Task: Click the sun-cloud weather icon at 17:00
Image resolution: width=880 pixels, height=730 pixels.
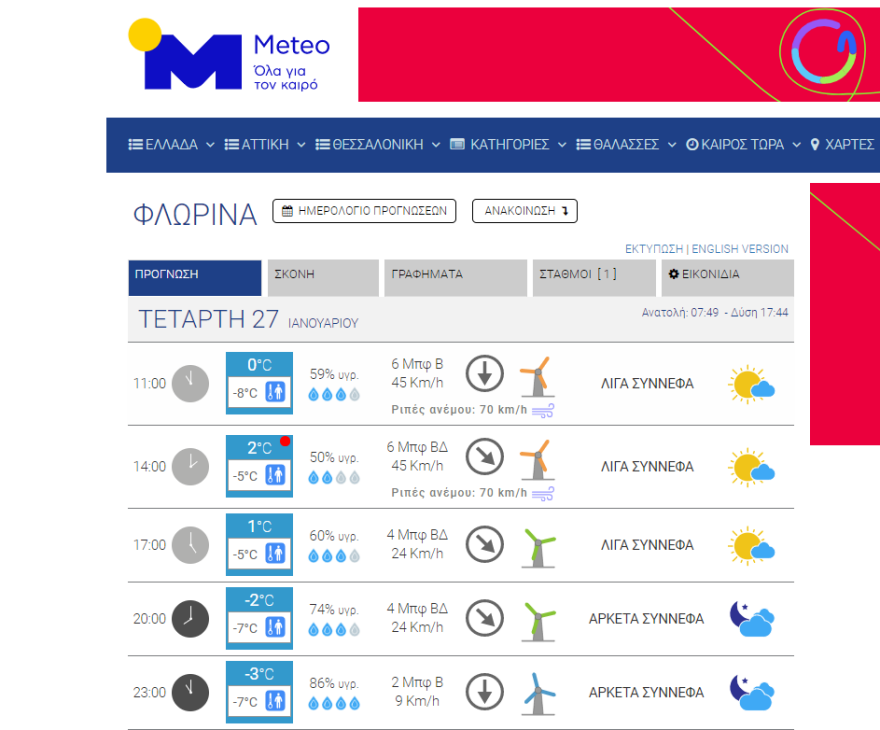Action: 752,546
